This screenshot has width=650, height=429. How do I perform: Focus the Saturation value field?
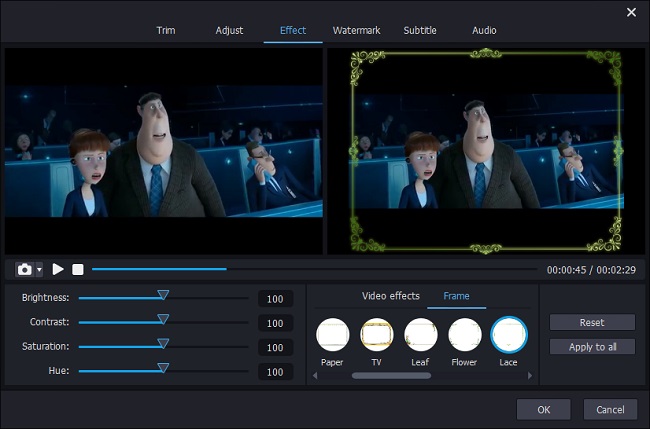275,347
